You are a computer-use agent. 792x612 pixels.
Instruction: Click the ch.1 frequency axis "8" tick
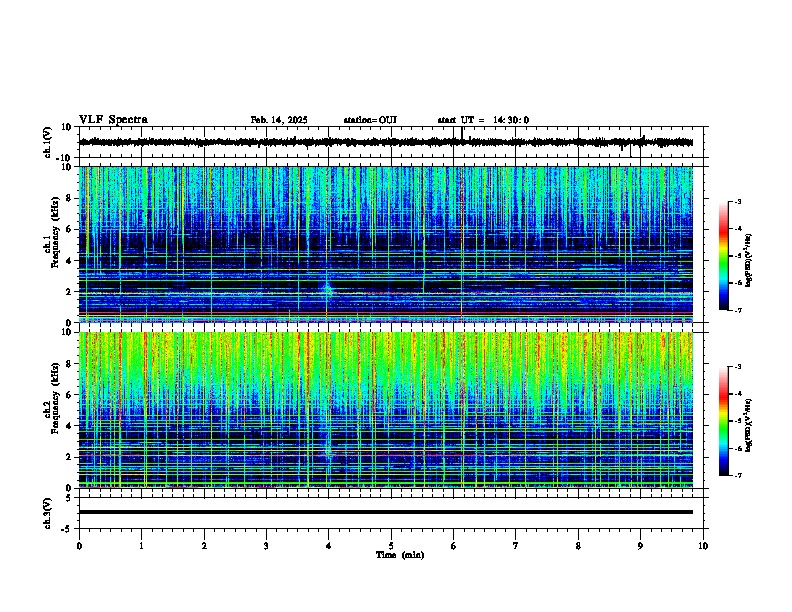[69, 198]
